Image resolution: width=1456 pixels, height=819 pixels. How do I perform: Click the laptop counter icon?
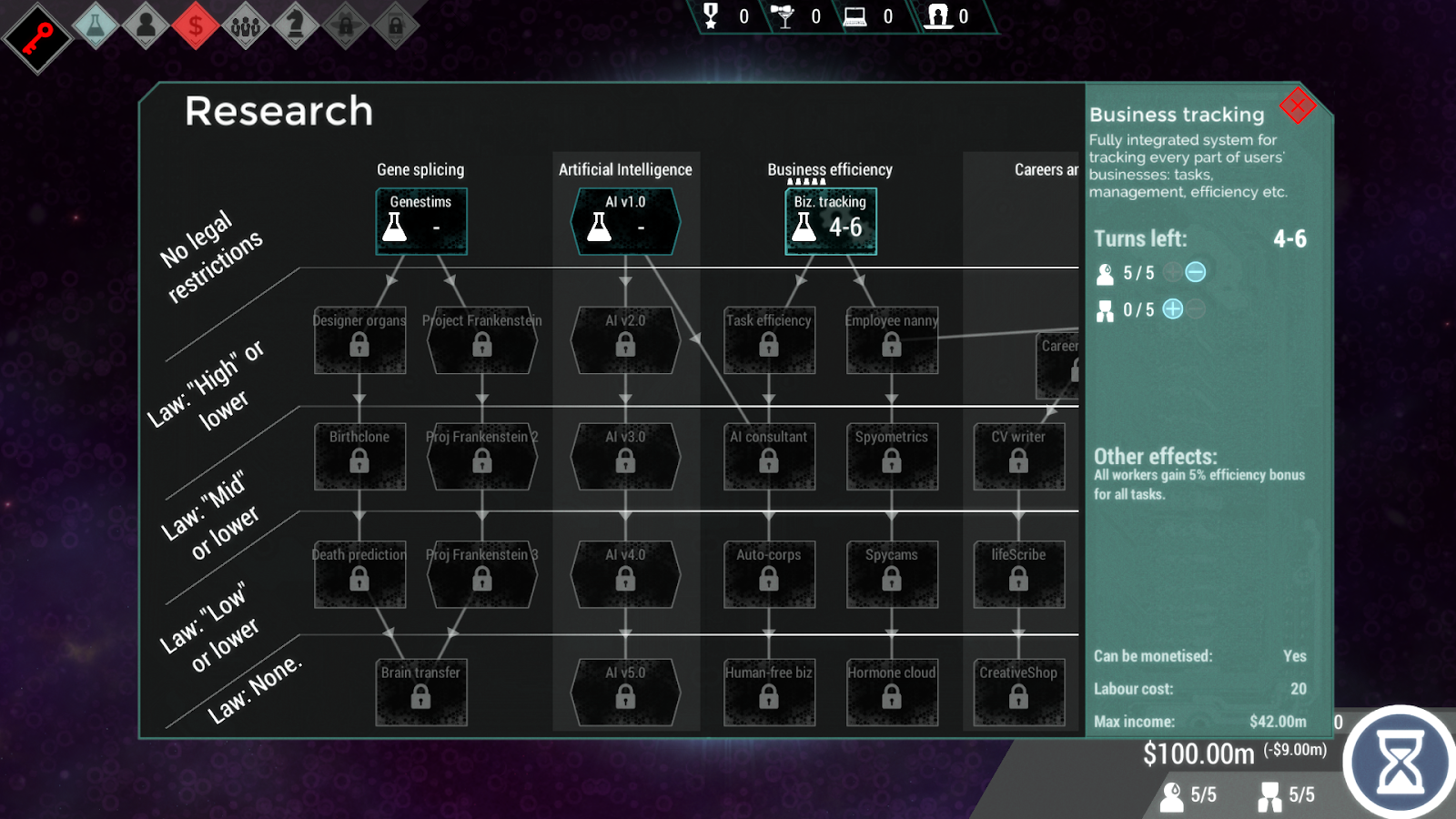tap(854, 16)
